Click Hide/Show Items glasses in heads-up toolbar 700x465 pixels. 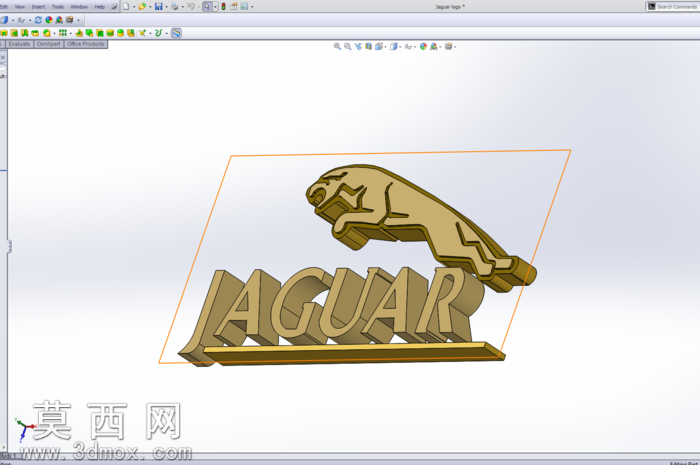click(408, 46)
